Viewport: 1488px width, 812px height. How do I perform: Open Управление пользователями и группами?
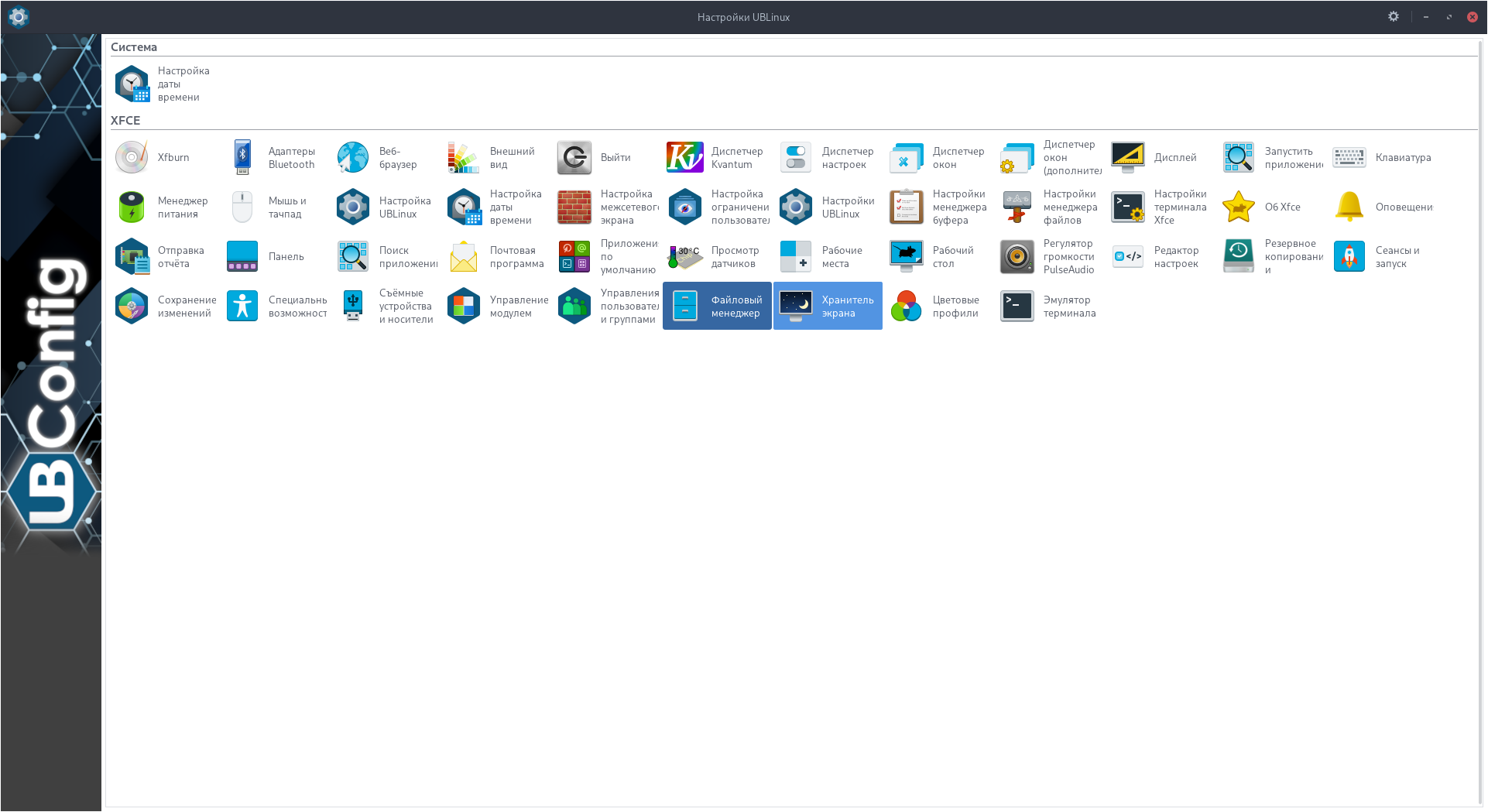[x=607, y=307]
